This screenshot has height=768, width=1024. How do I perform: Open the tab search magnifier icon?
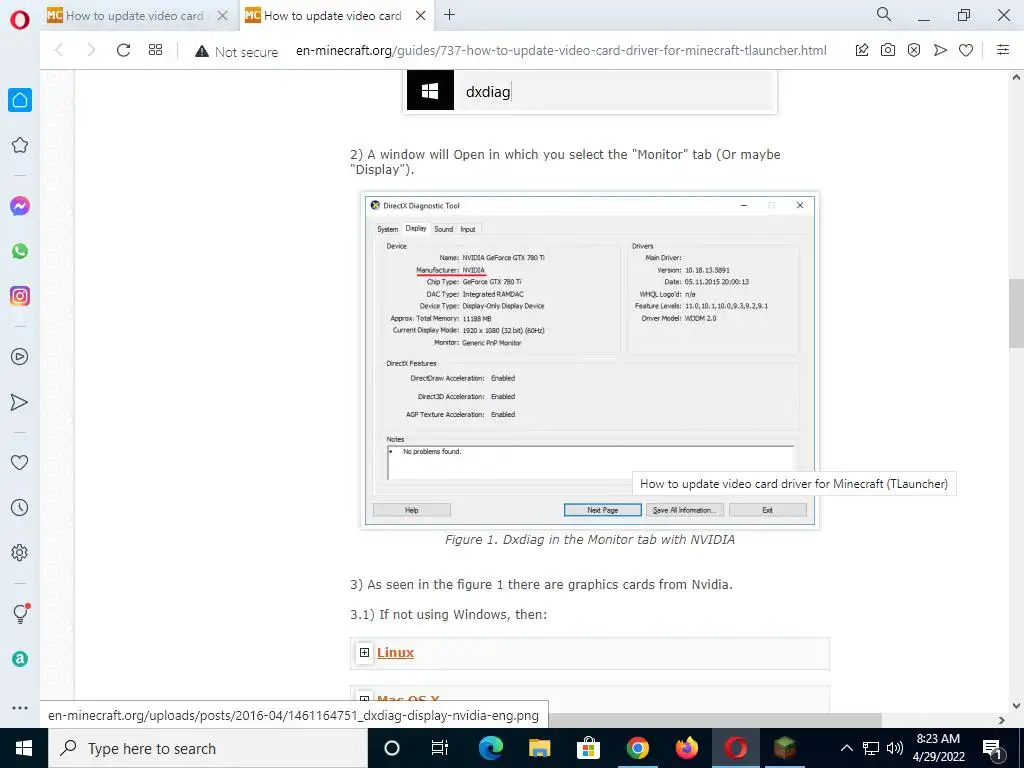coord(884,14)
